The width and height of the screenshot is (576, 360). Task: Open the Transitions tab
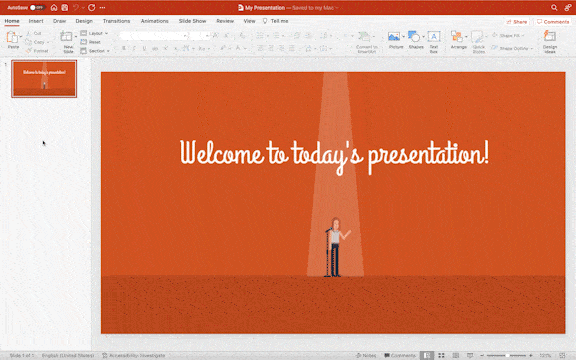pyautogui.click(x=116, y=21)
